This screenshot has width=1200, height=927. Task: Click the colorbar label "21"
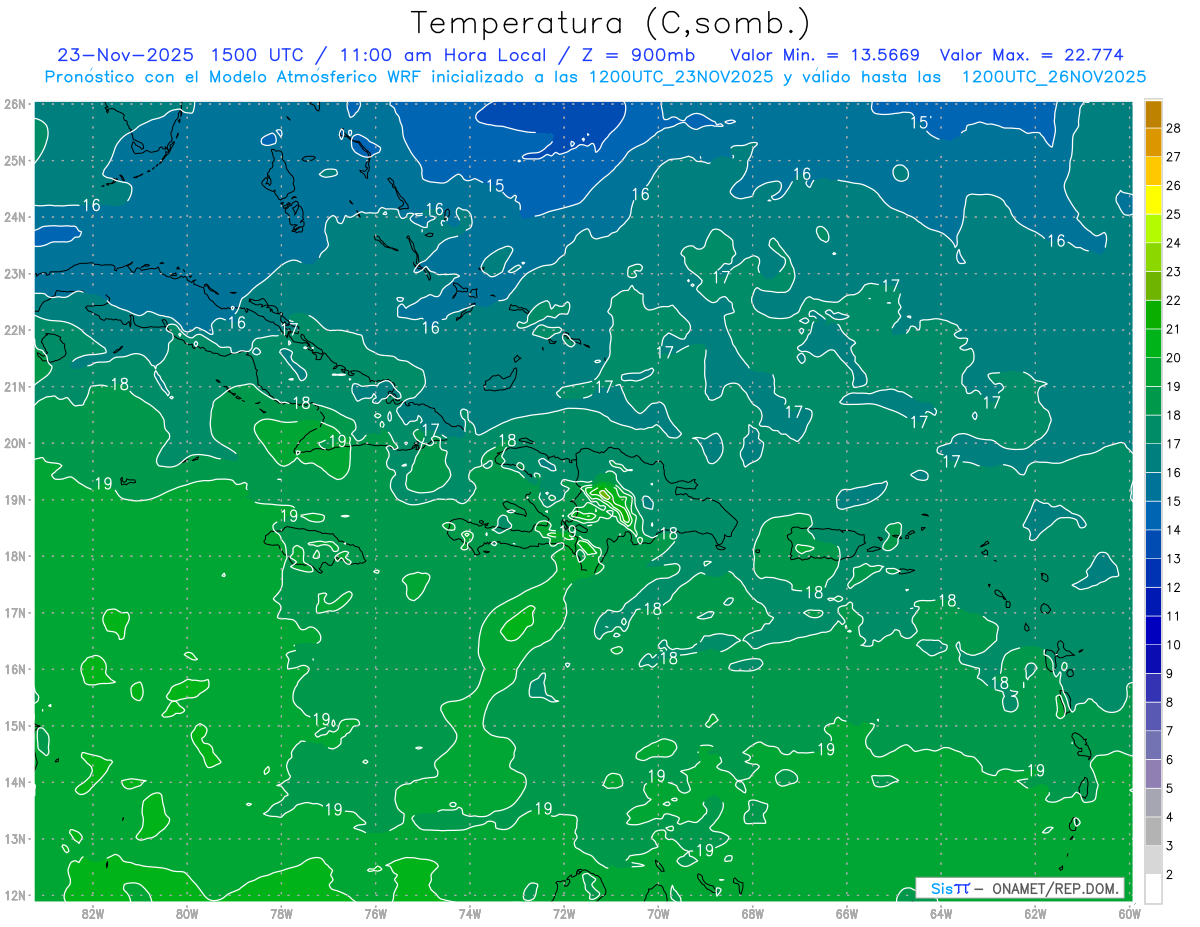click(1173, 329)
